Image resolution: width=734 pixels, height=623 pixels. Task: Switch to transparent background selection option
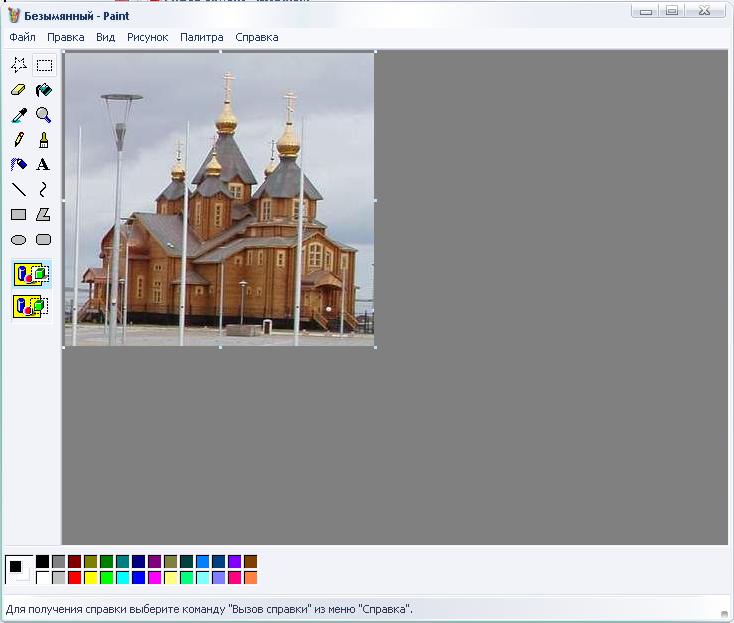tap(32, 306)
